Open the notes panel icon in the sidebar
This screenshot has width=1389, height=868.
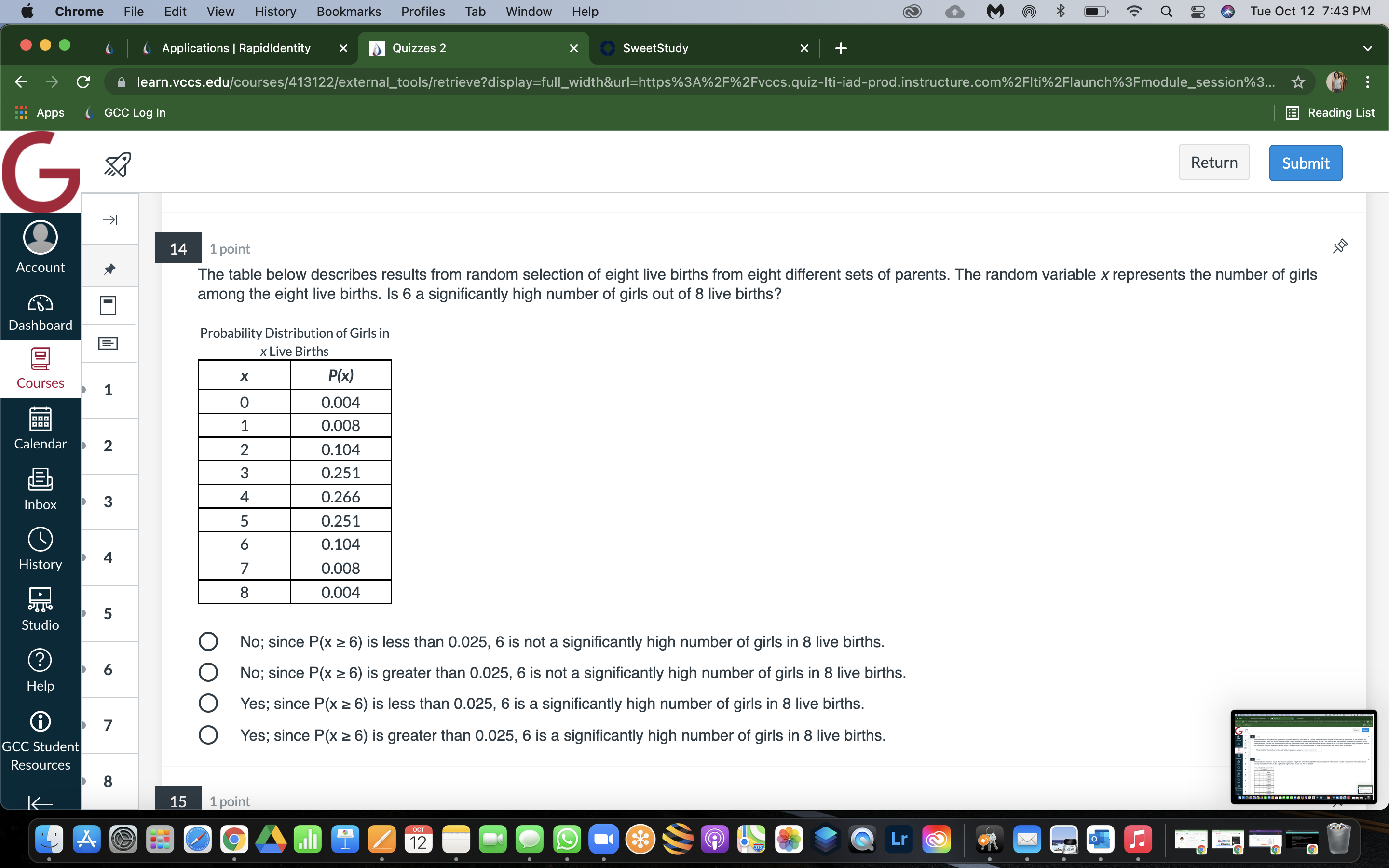[108, 343]
